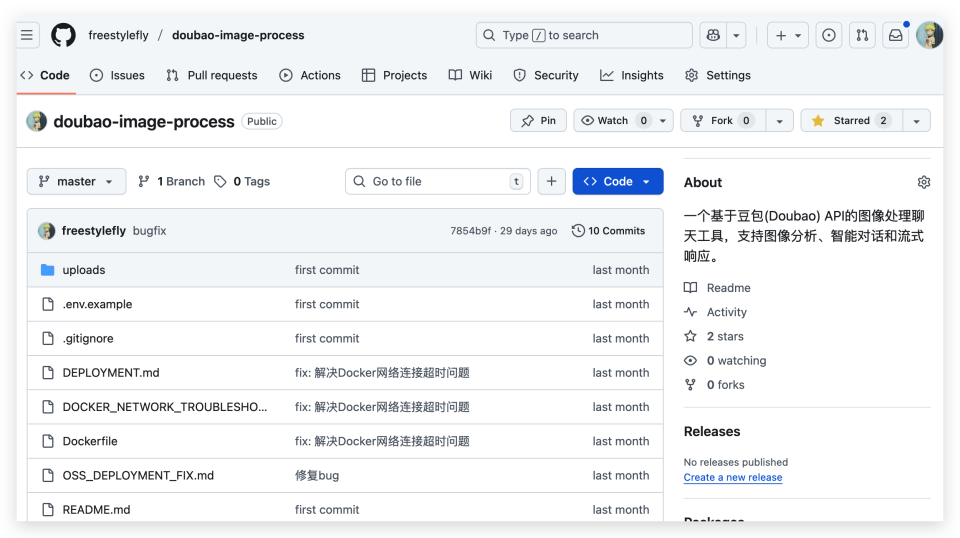Open the notifications inbox icon
Image resolution: width=960 pixels, height=538 pixels.
895,35
